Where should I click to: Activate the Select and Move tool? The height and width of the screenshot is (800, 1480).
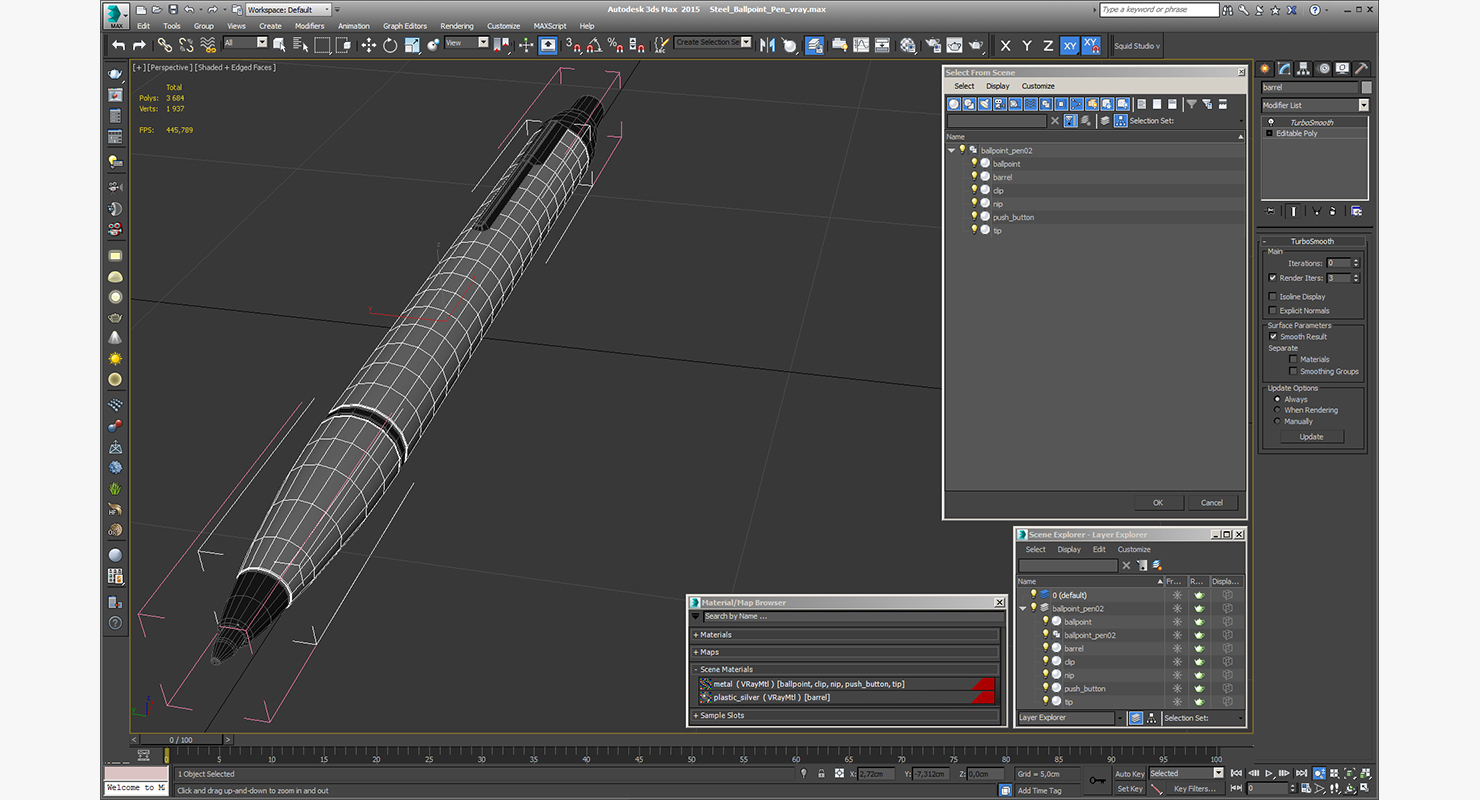(368, 45)
